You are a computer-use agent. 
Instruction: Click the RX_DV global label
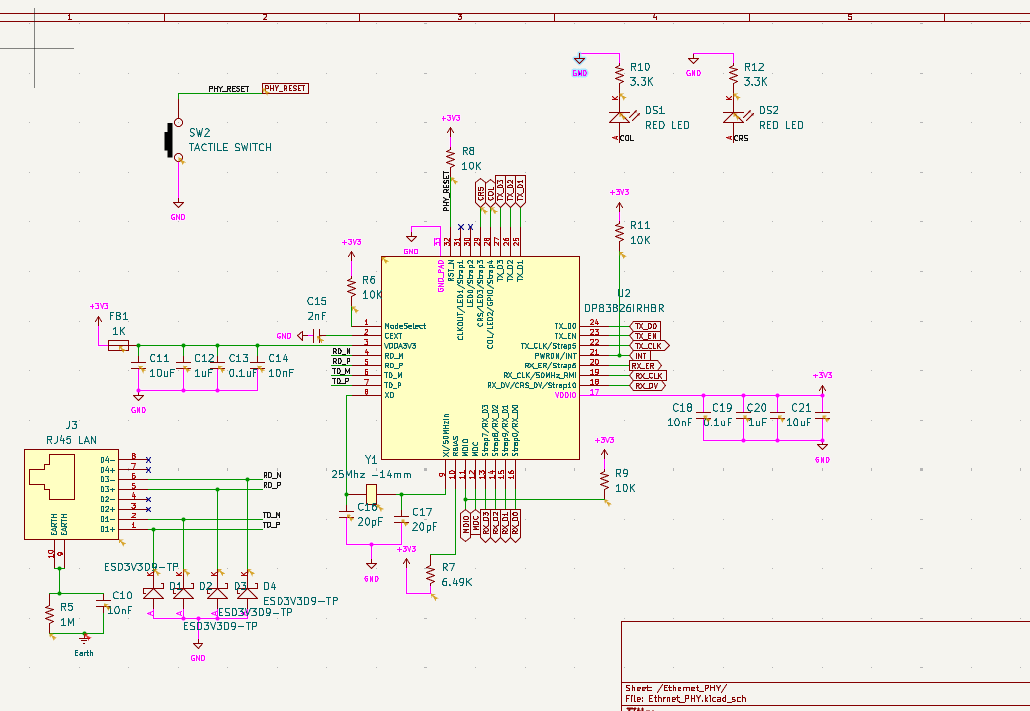click(647, 386)
